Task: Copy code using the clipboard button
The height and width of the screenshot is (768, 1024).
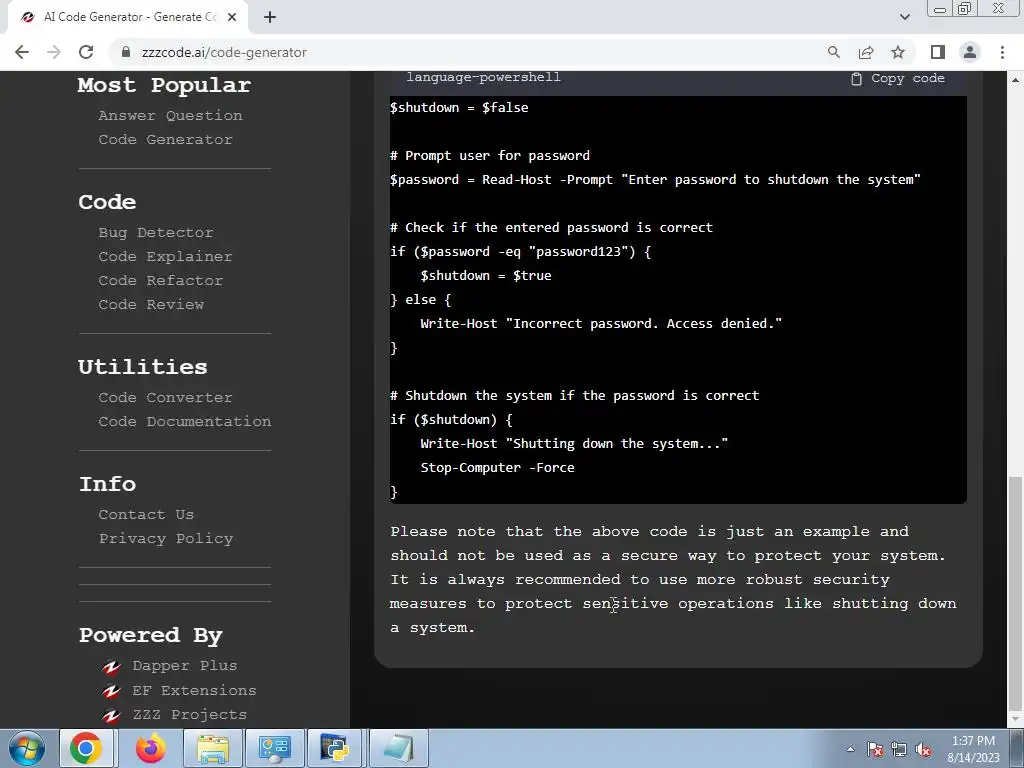Action: pos(898,78)
